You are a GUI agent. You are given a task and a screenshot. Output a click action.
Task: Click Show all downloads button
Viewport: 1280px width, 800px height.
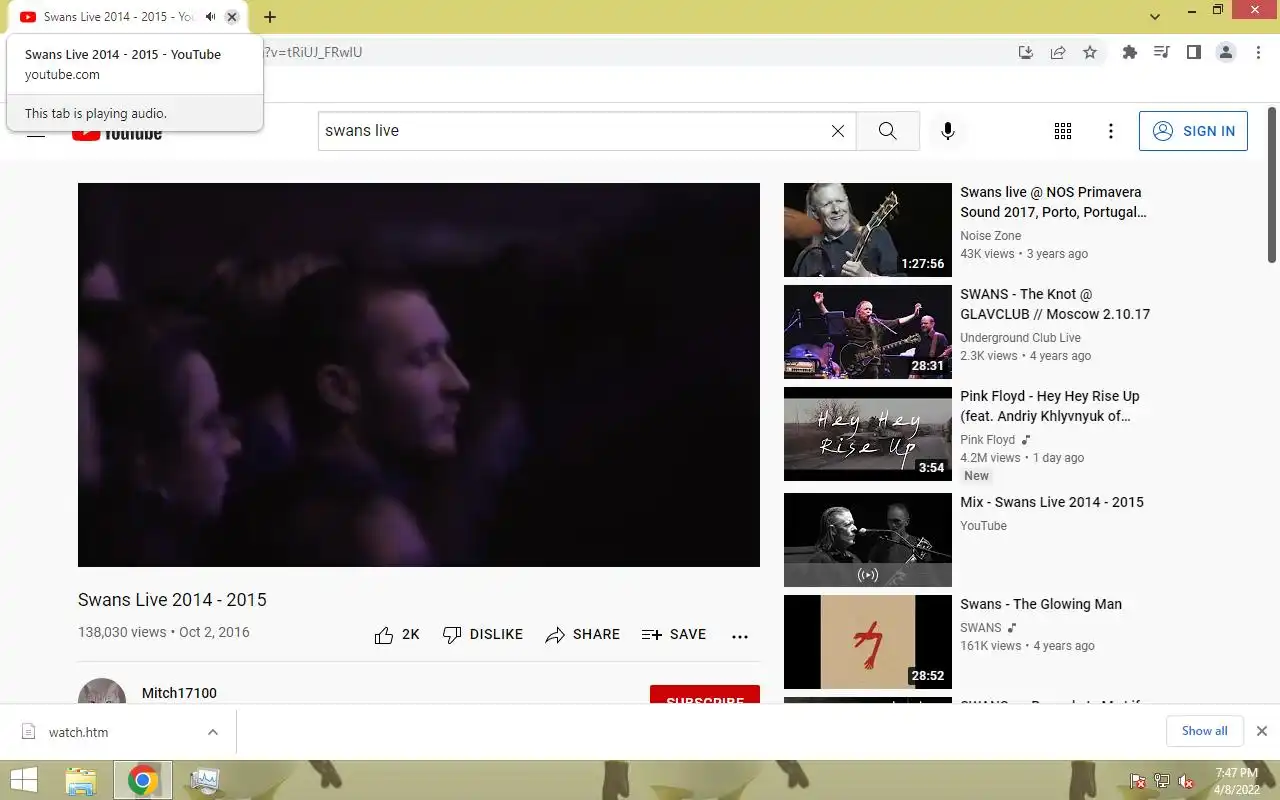[x=1204, y=731]
